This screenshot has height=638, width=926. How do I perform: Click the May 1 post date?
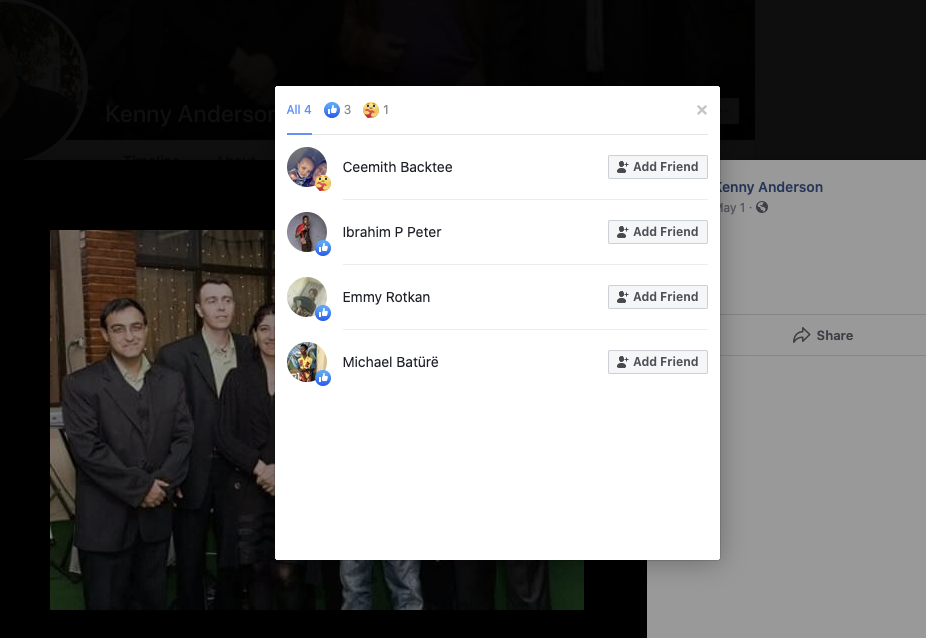[x=732, y=208]
